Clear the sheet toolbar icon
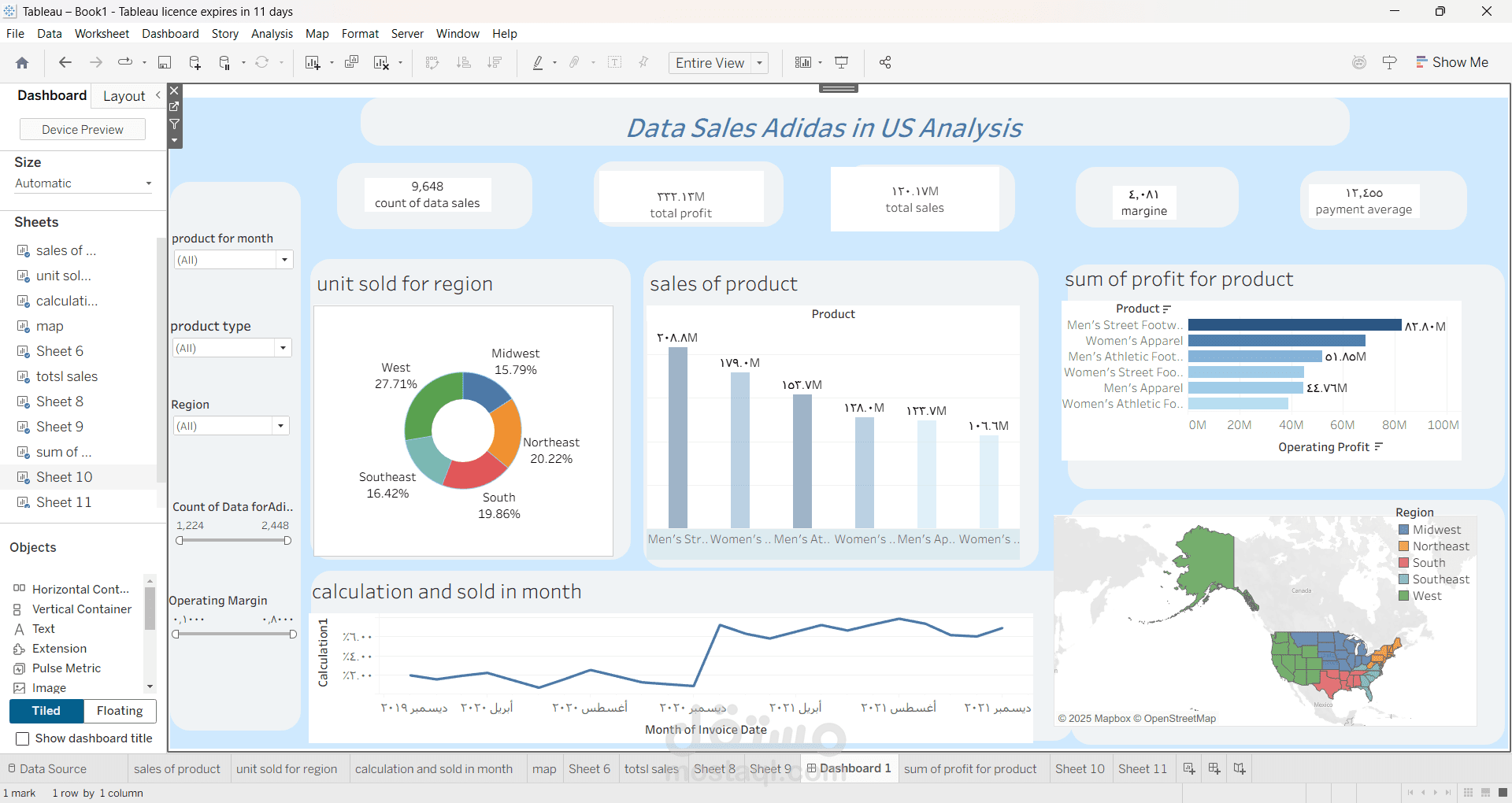This screenshot has width=1512, height=803. tap(381, 63)
